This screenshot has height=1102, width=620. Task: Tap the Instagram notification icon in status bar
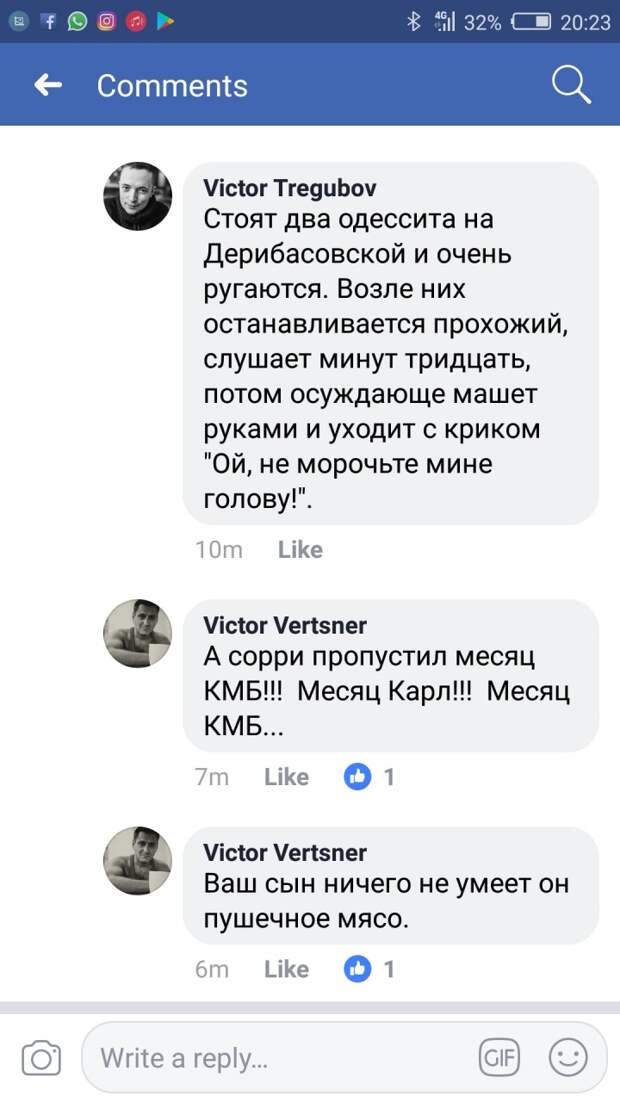[106, 22]
